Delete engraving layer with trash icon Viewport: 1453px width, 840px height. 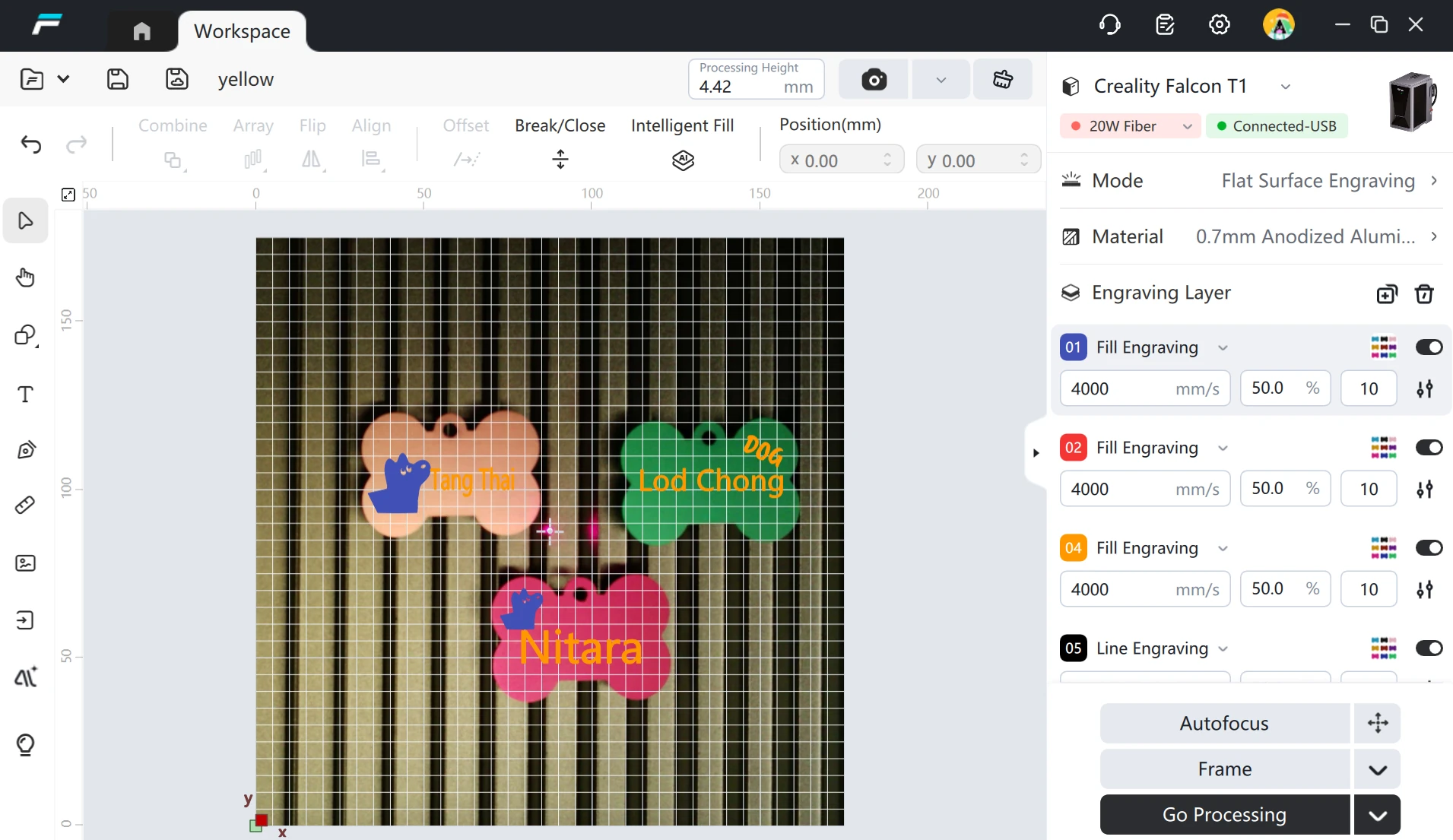coord(1424,294)
